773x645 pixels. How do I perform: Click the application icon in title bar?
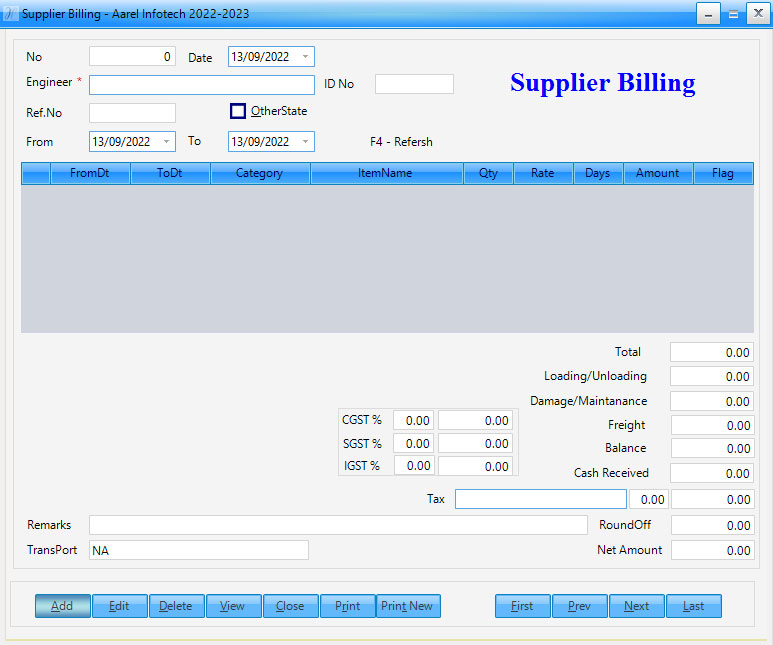(10, 13)
